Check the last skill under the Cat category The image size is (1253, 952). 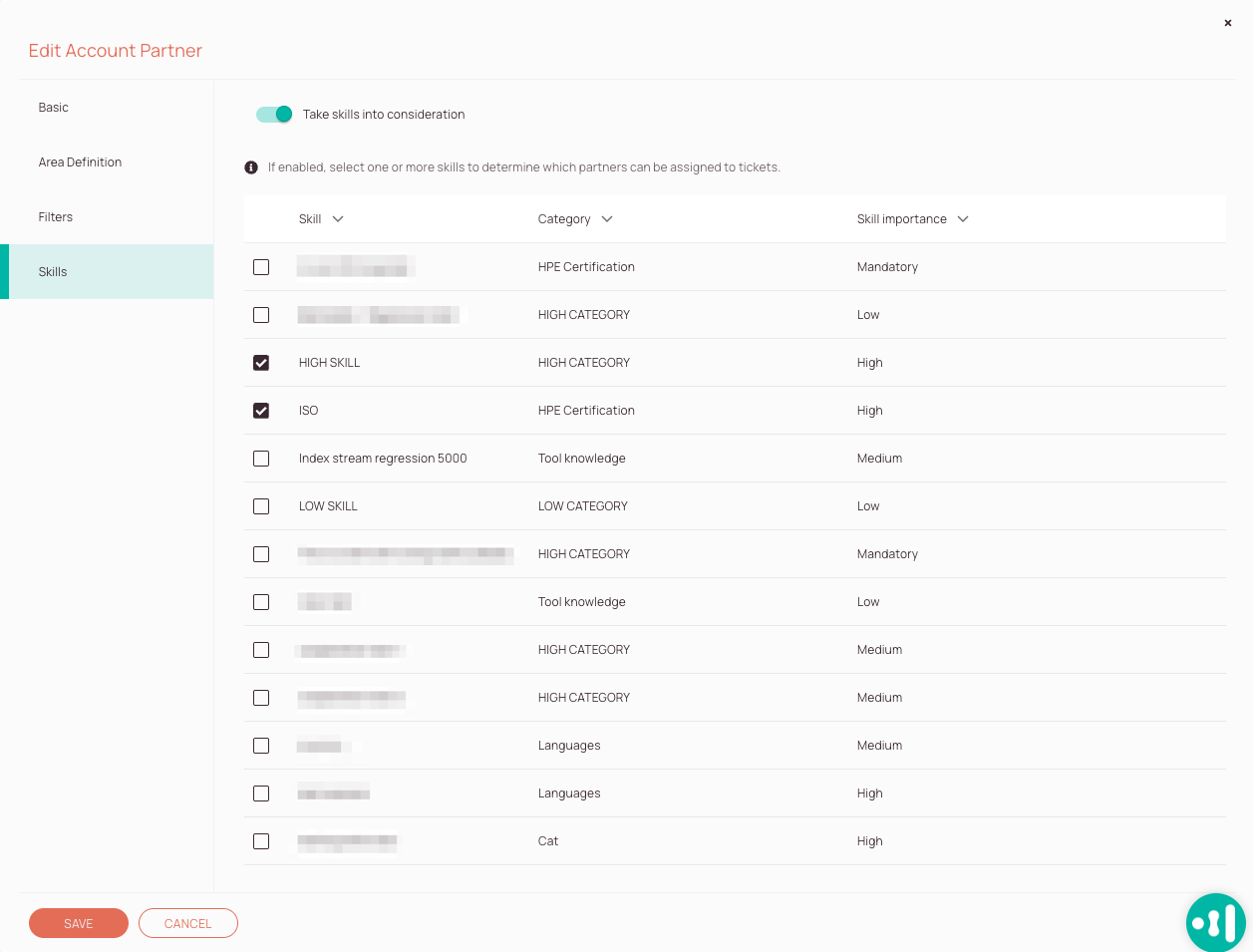[261, 841]
